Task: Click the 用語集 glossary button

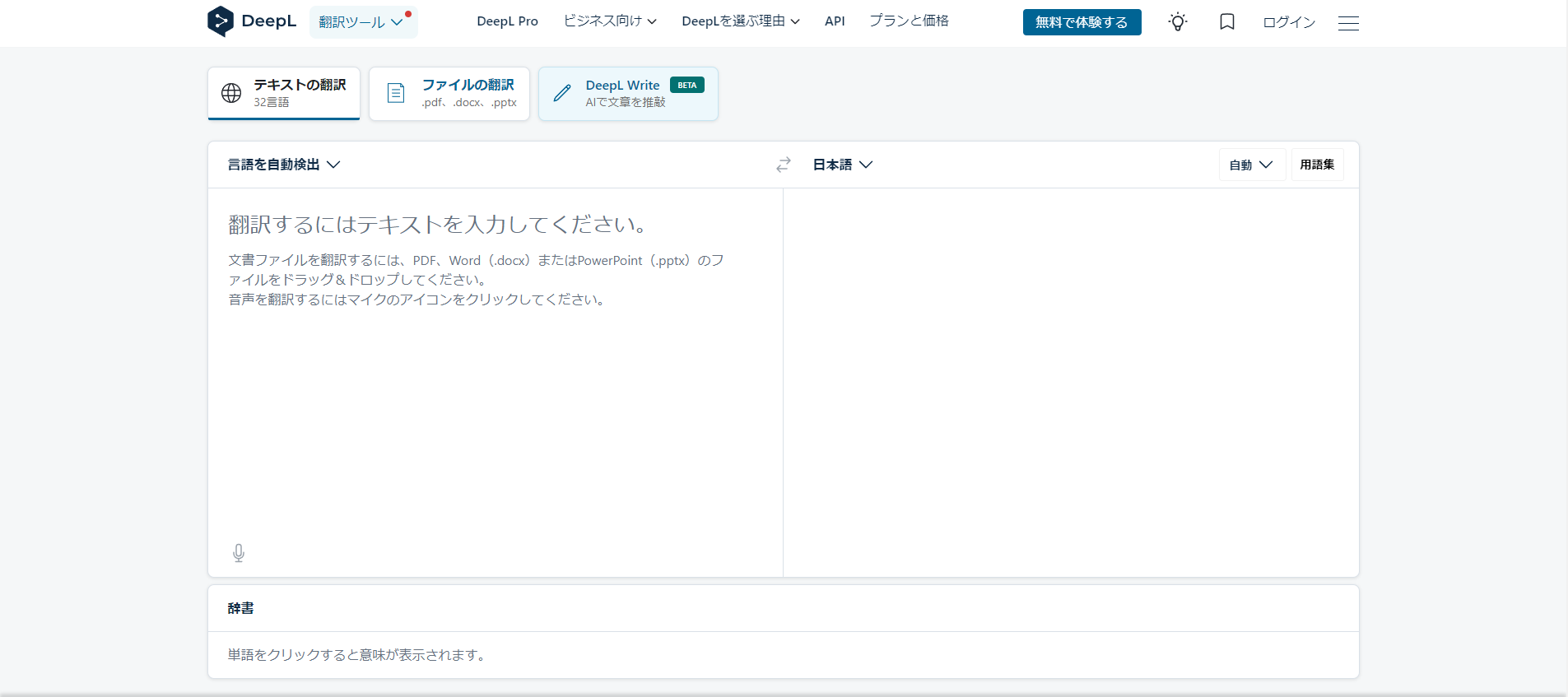Action: point(1317,165)
